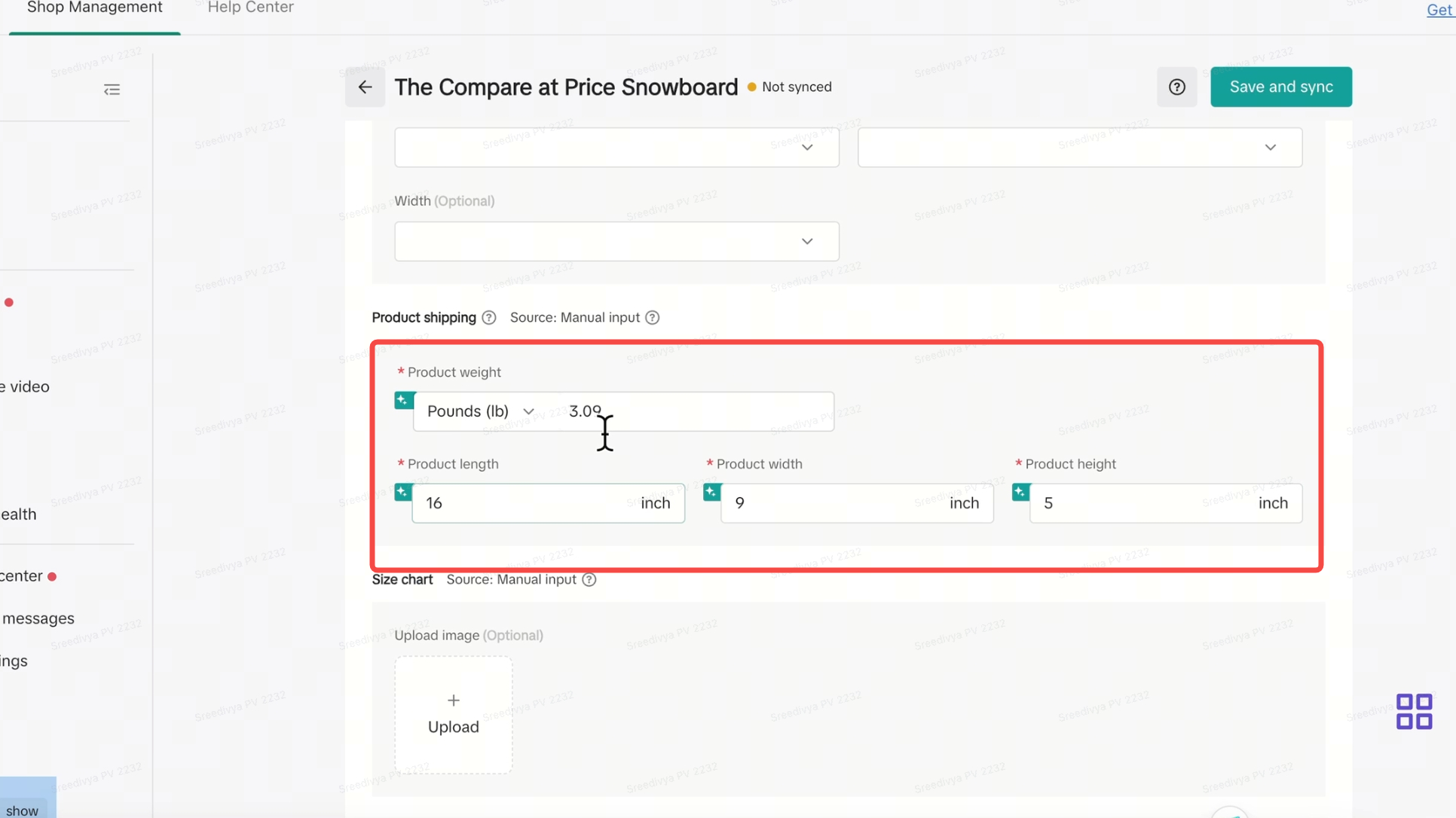Image resolution: width=1456 pixels, height=818 pixels.
Task: Click AI sparkle icon next to Product weight
Action: point(403,400)
